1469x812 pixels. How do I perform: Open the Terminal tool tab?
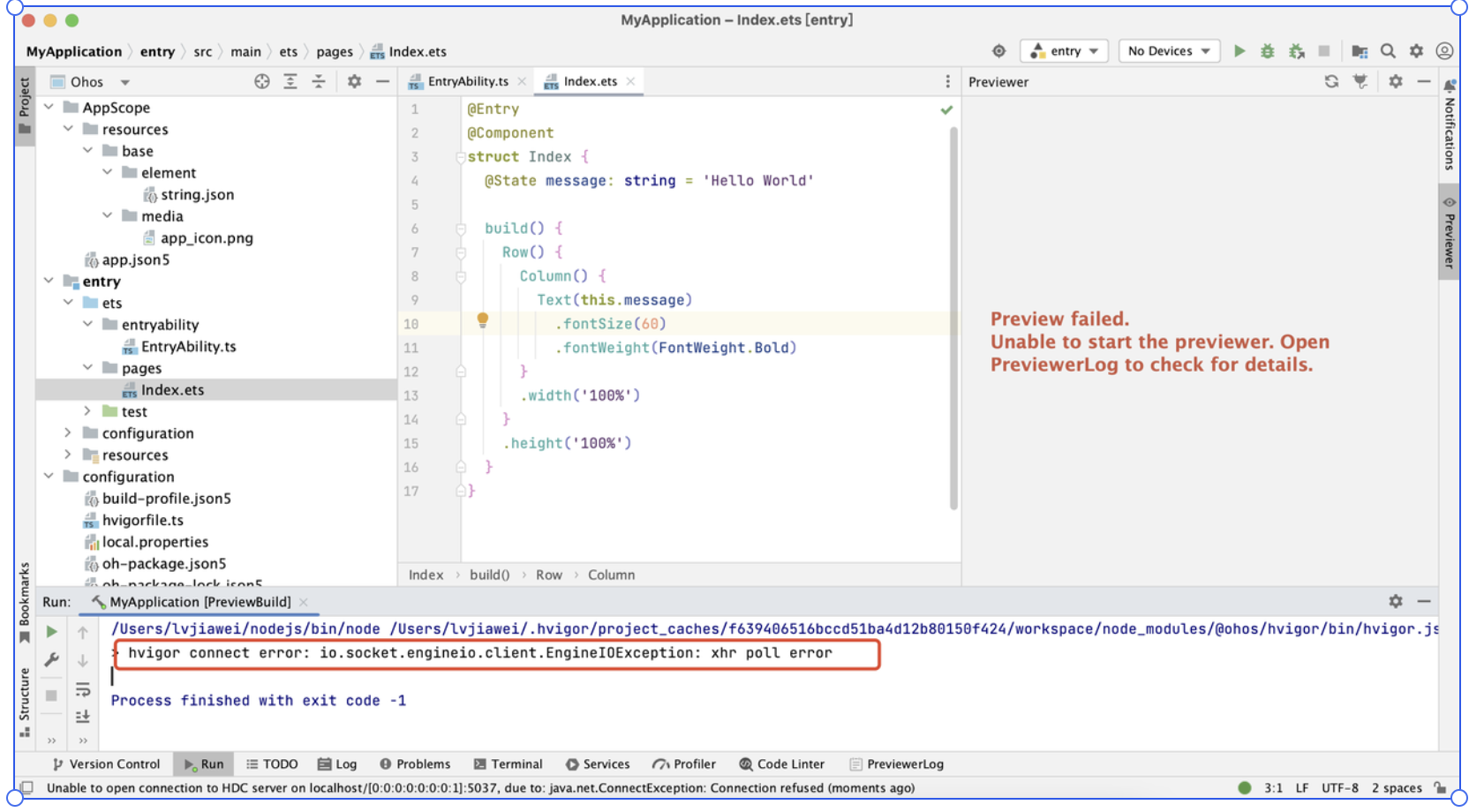click(x=508, y=764)
